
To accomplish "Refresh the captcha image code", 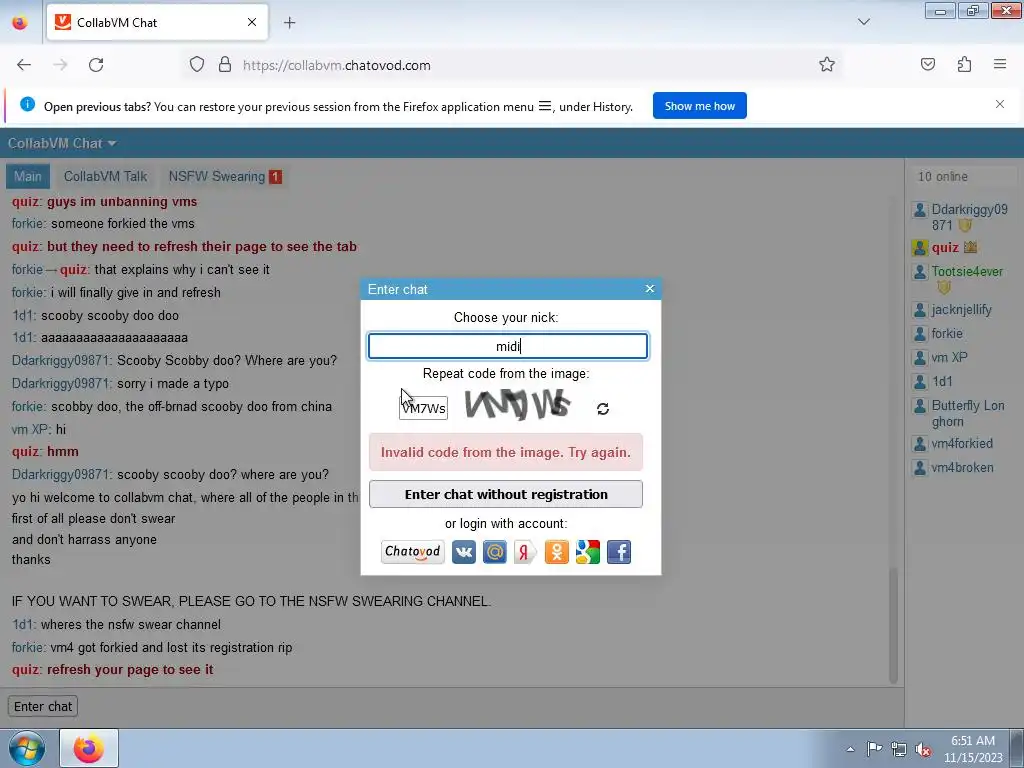I will click(603, 409).
